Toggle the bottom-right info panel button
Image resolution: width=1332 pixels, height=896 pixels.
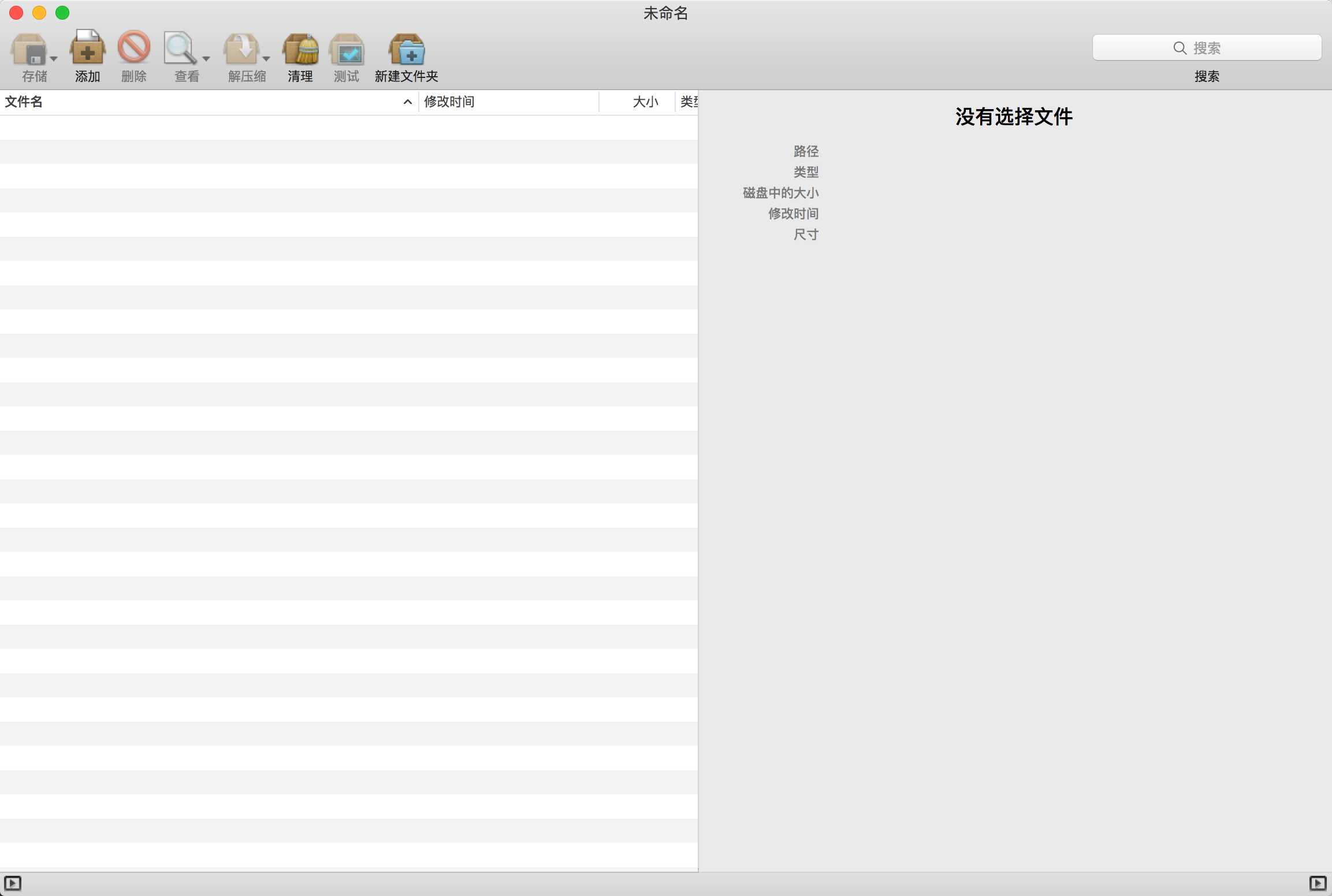[x=1318, y=883]
